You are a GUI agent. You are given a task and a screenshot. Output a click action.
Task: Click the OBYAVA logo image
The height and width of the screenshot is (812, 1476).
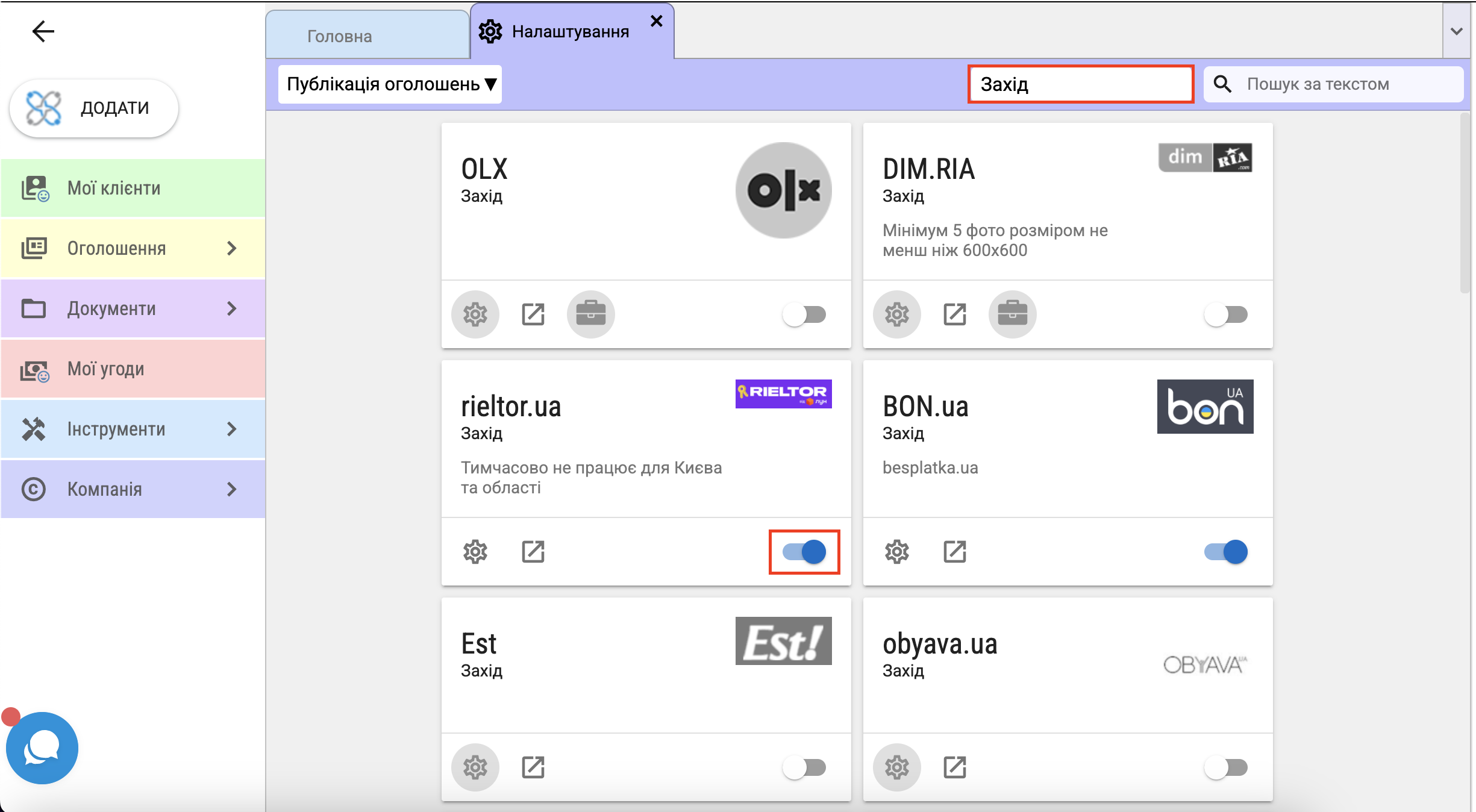click(1206, 665)
